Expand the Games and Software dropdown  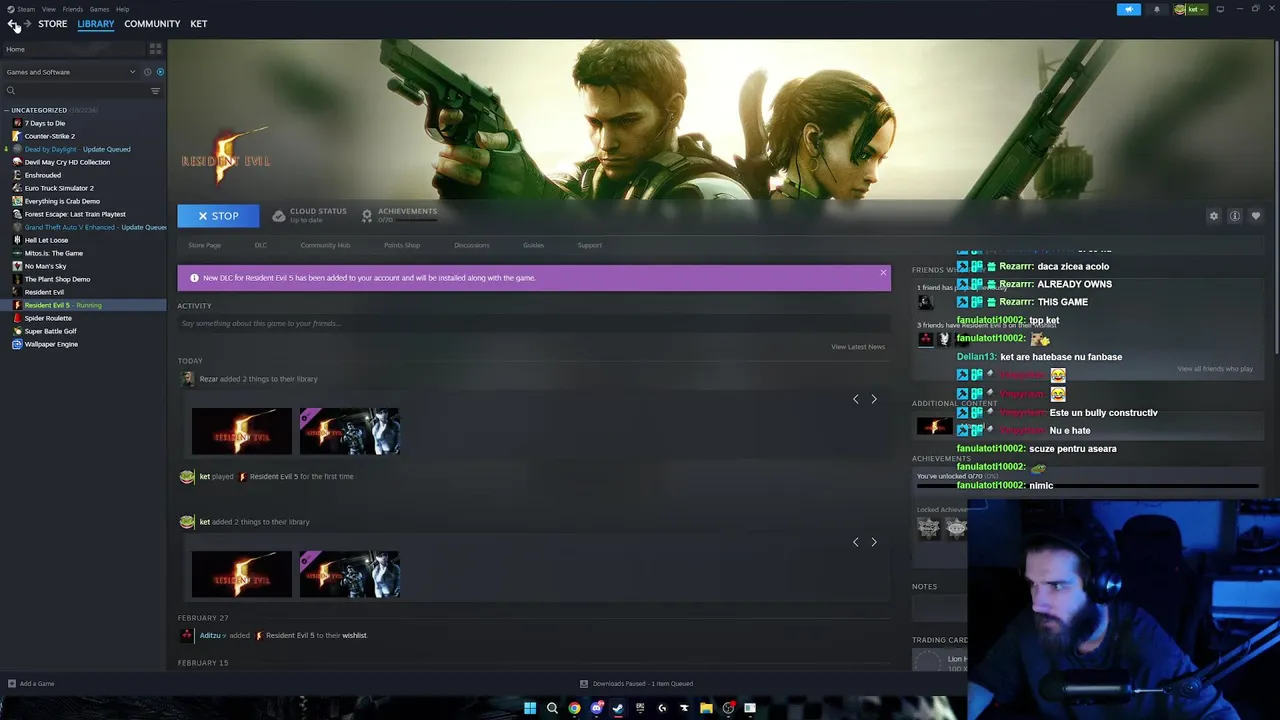(x=69, y=72)
